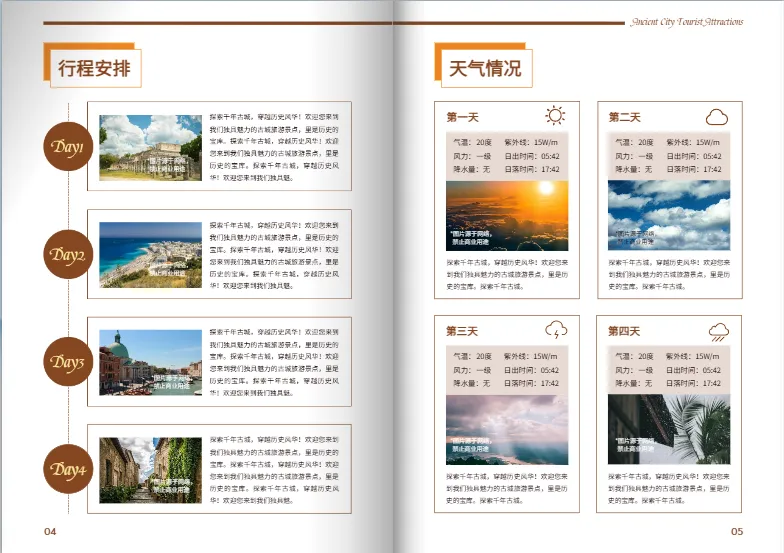Screen dimensions: 784x553
Task: Click page number 05
Action: pyautogui.click(x=737, y=531)
